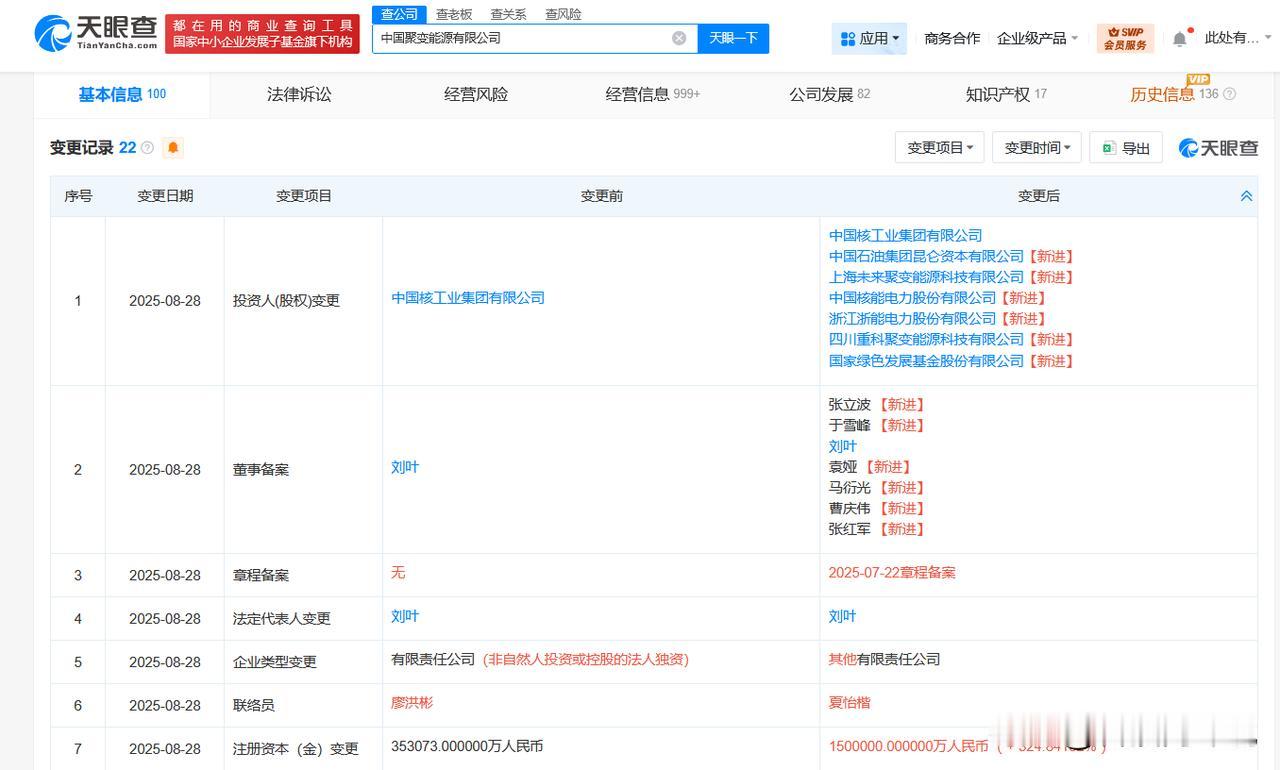
Task: Open 浙江浙能电力股份有限公司 link
Action: (x=913, y=319)
